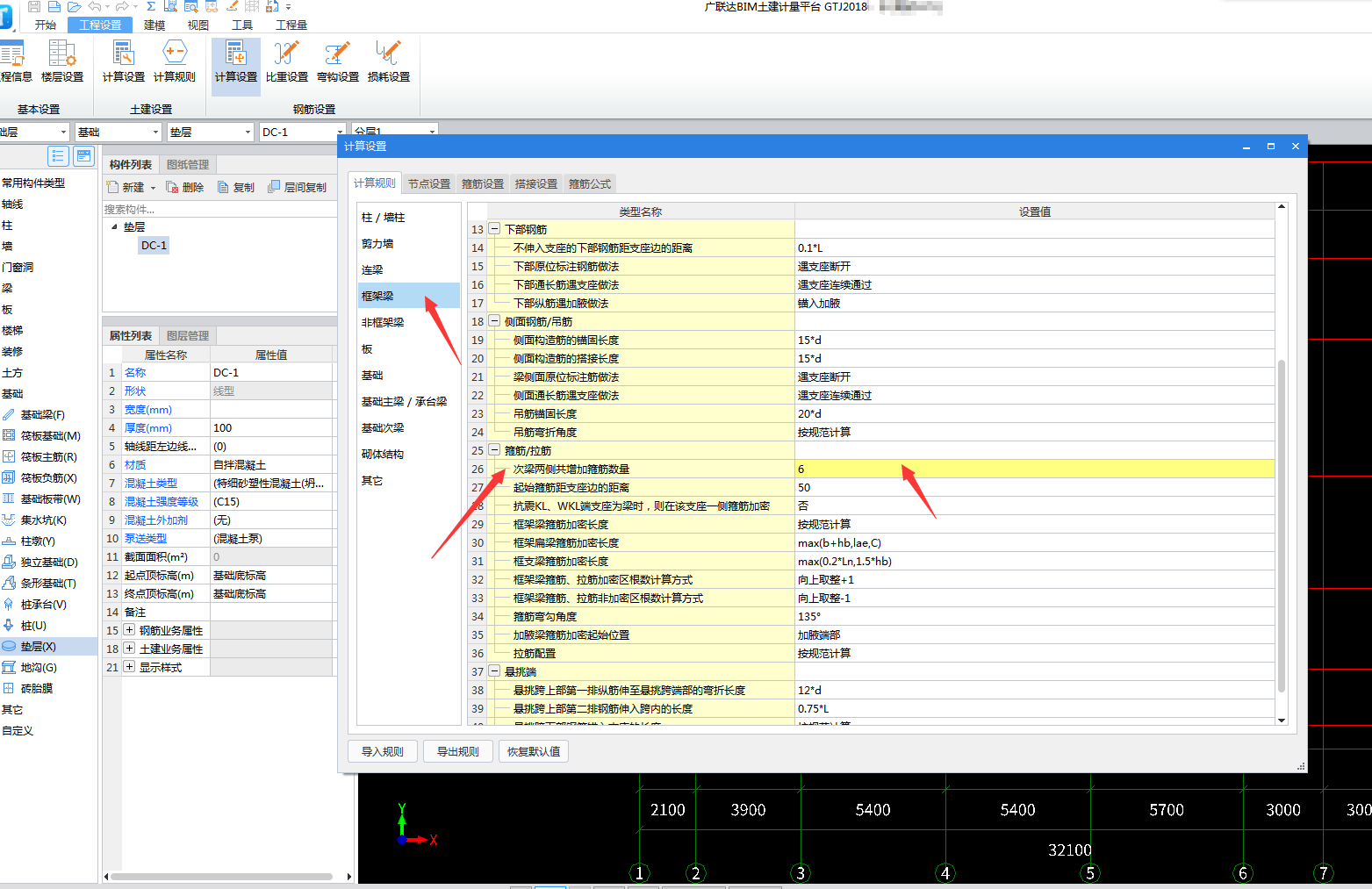Click 导出规则 button
The height and width of the screenshot is (889, 1372).
pos(458,751)
